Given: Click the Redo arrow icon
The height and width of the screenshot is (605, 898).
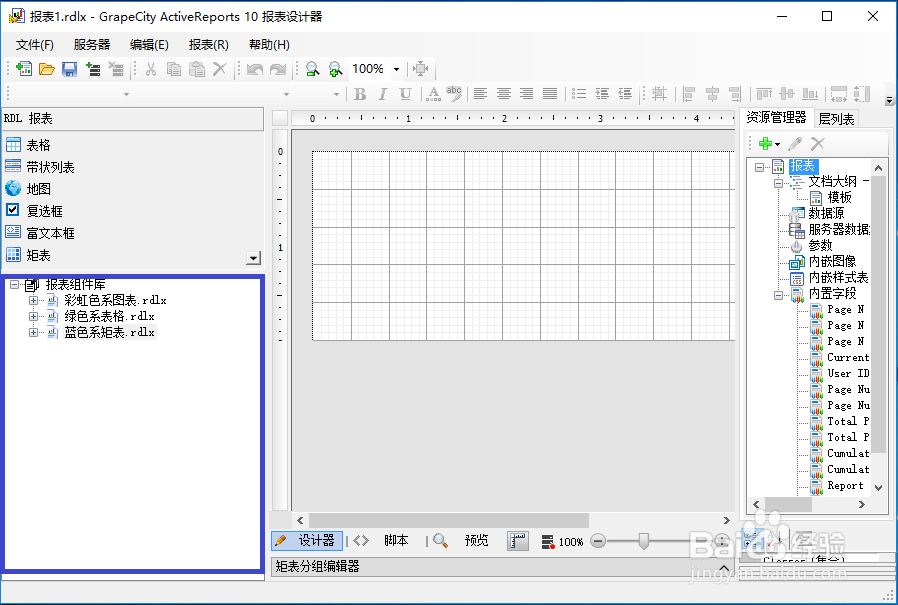Looking at the screenshot, I should [278, 69].
